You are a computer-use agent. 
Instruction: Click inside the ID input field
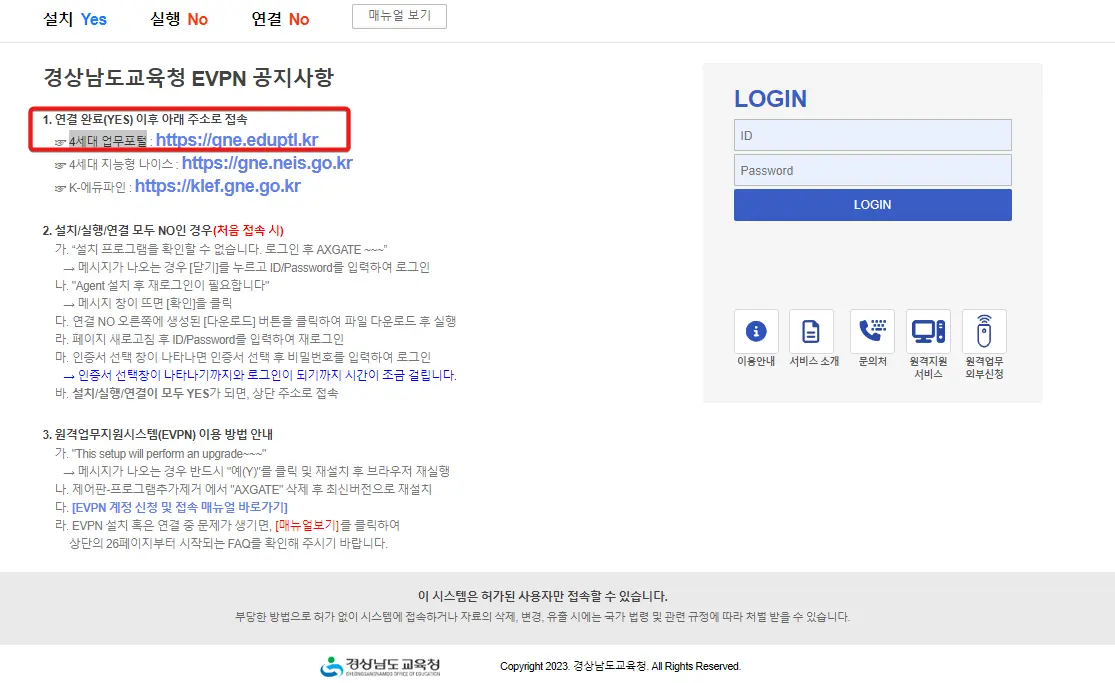pyautogui.click(x=872, y=135)
